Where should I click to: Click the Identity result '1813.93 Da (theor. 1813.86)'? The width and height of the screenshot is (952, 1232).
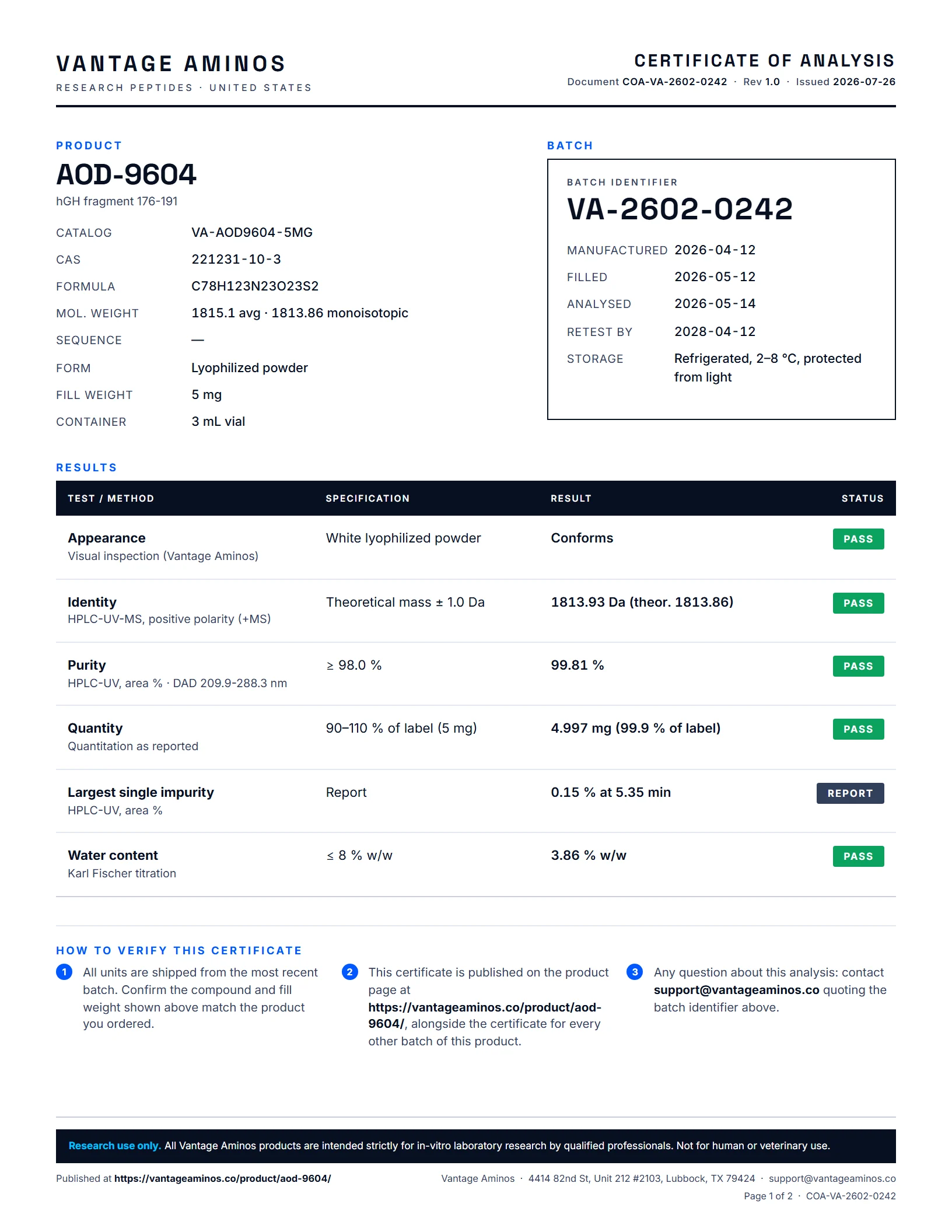tap(642, 602)
